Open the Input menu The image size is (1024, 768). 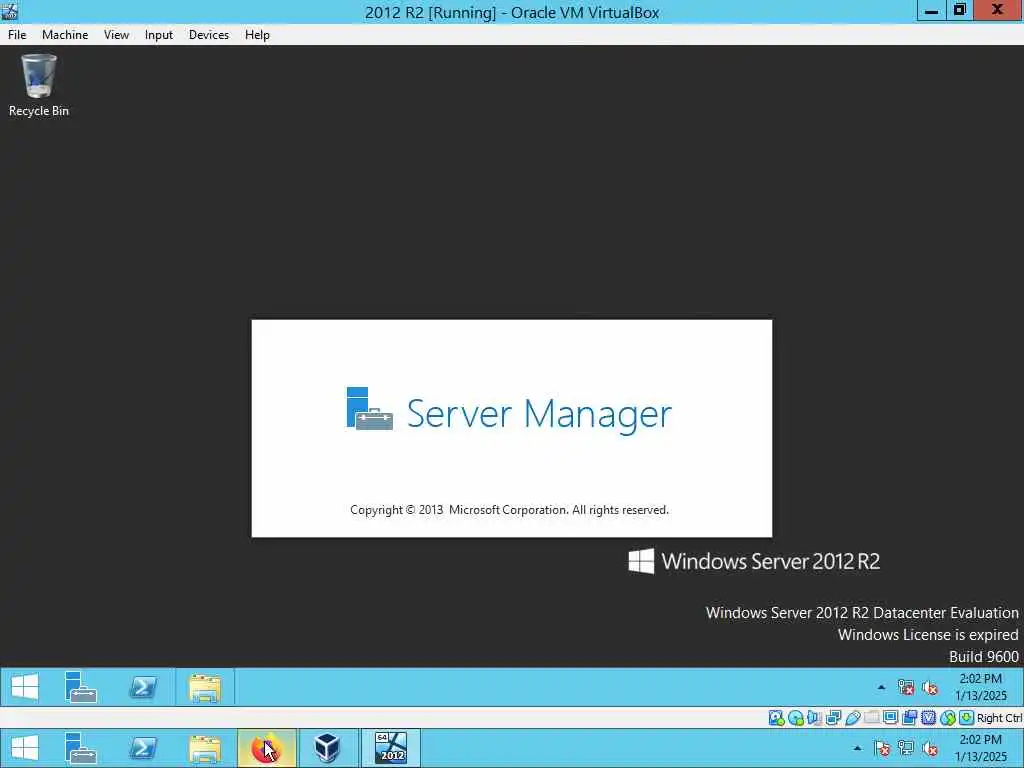159,35
